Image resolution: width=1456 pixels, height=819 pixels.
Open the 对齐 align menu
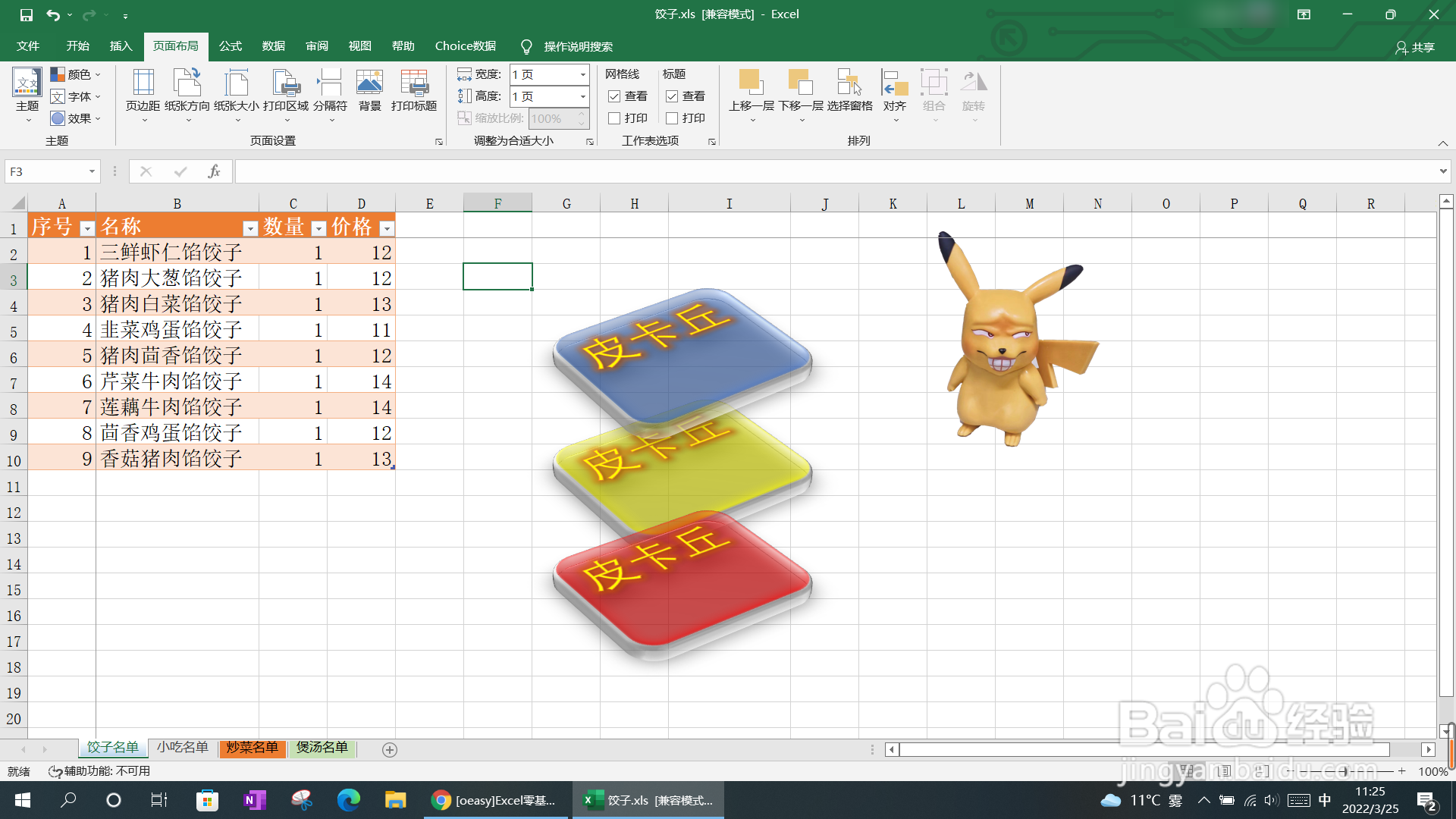(x=895, y=95)
